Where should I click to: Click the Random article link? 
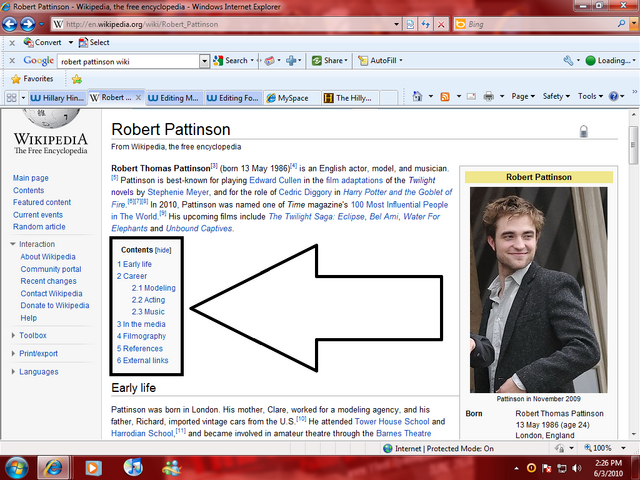coord(39,227)
